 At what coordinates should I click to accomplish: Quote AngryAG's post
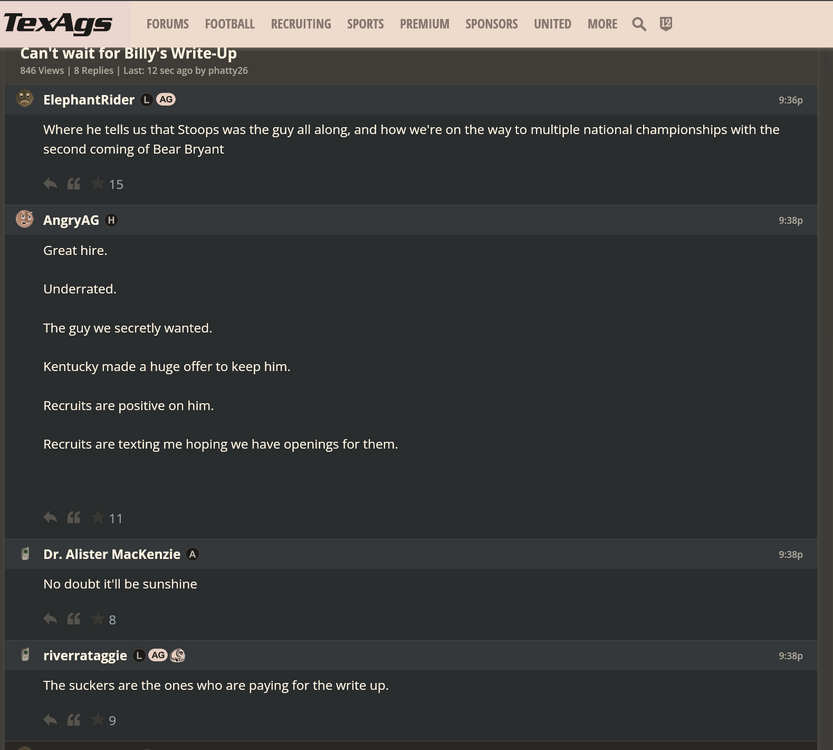point(74,518)
